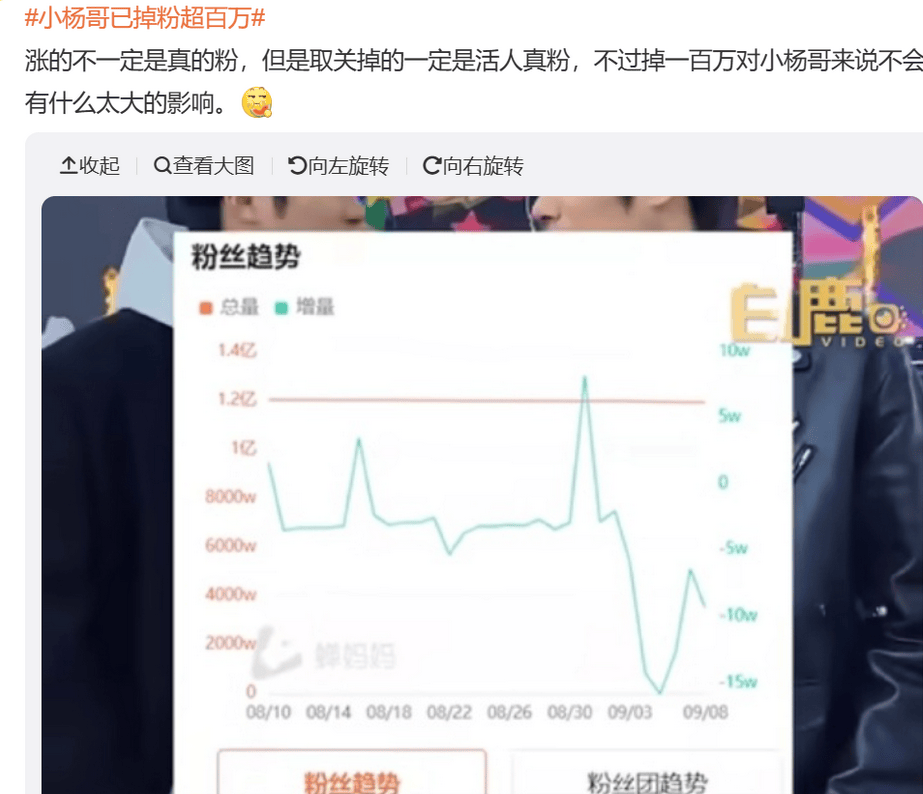Click the 查看大图 magnifier icon

click(162, 166)
